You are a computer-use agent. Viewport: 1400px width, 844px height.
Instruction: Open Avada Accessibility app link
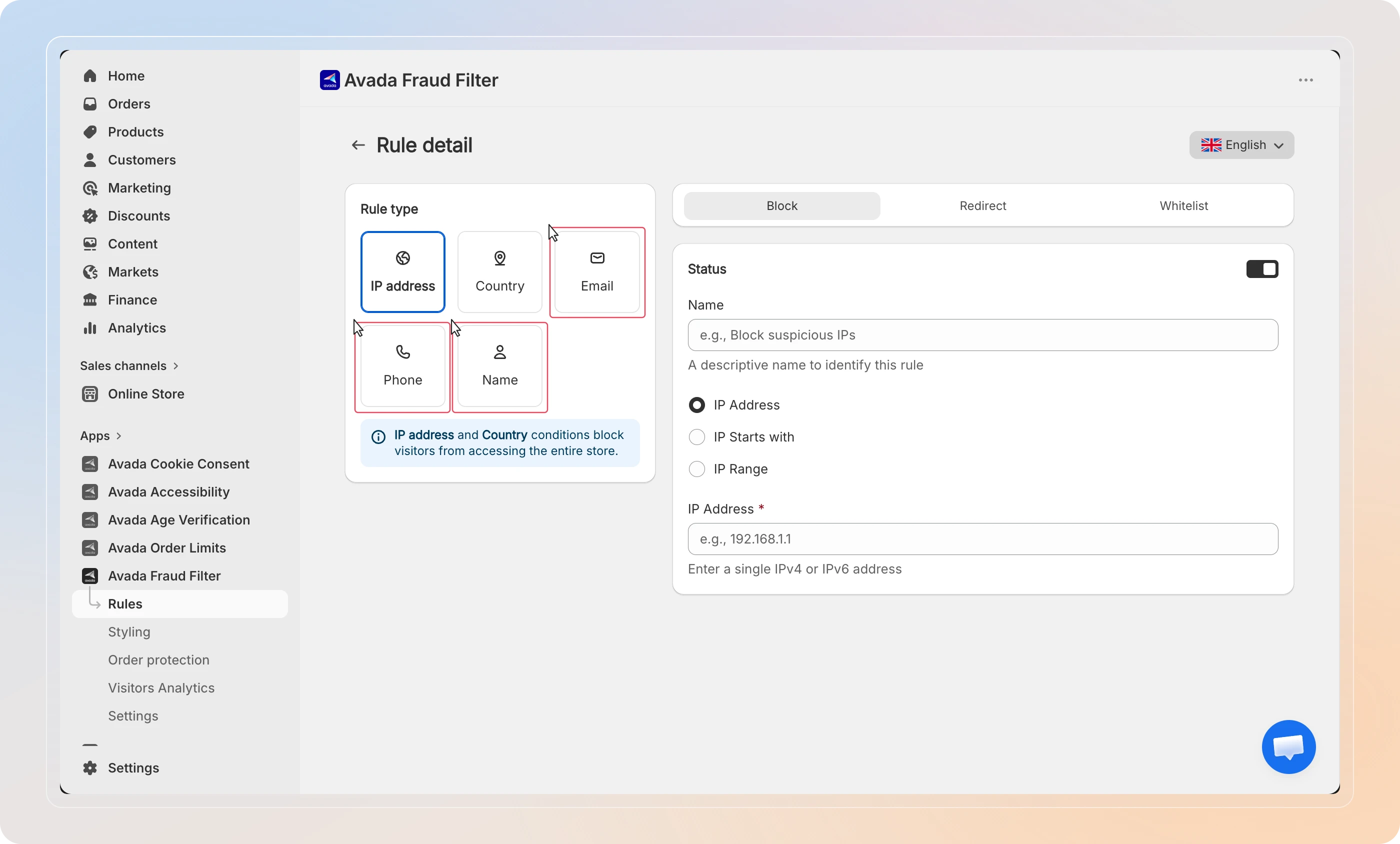tap(169, 491)
